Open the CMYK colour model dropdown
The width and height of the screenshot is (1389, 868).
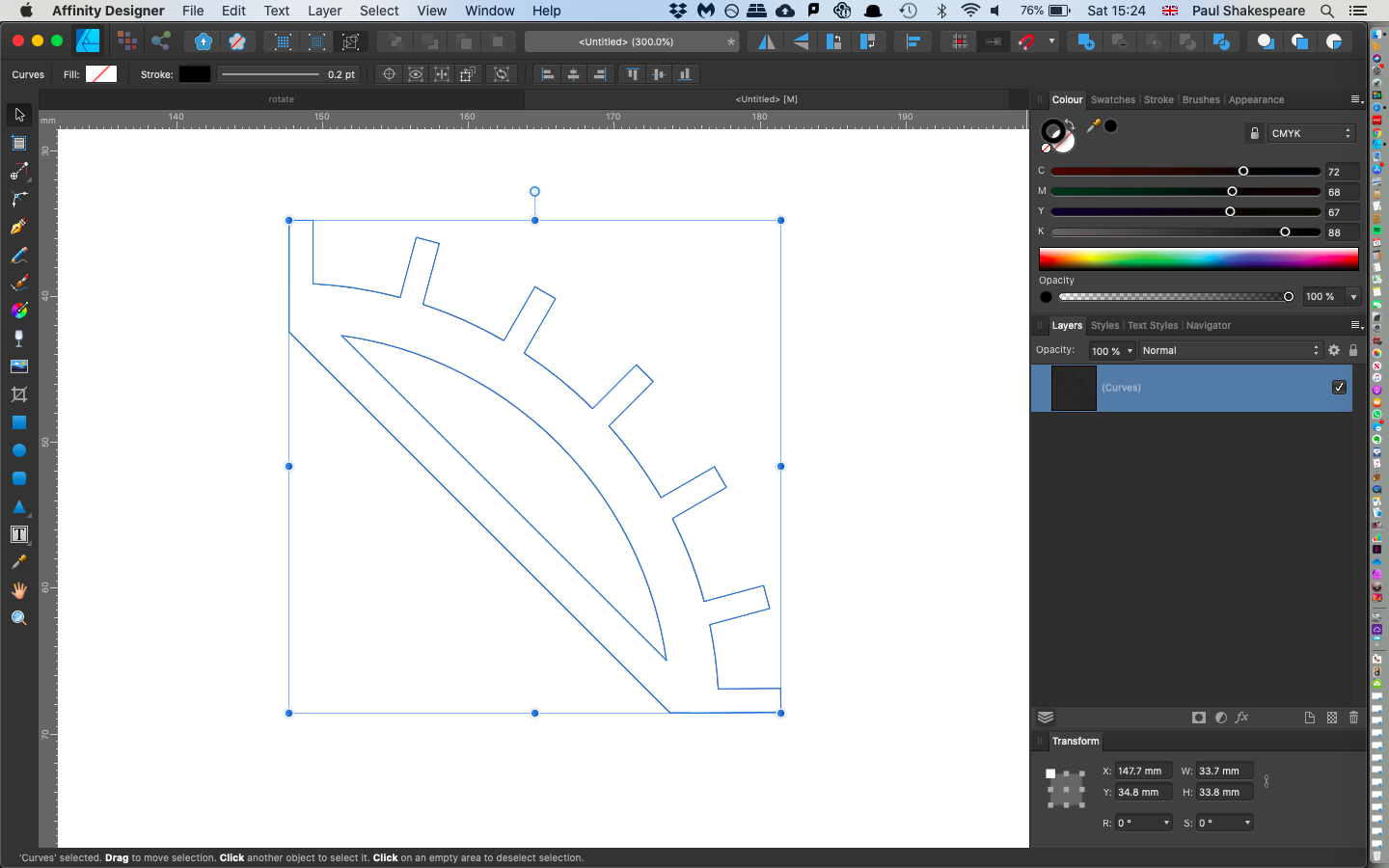1312,133
